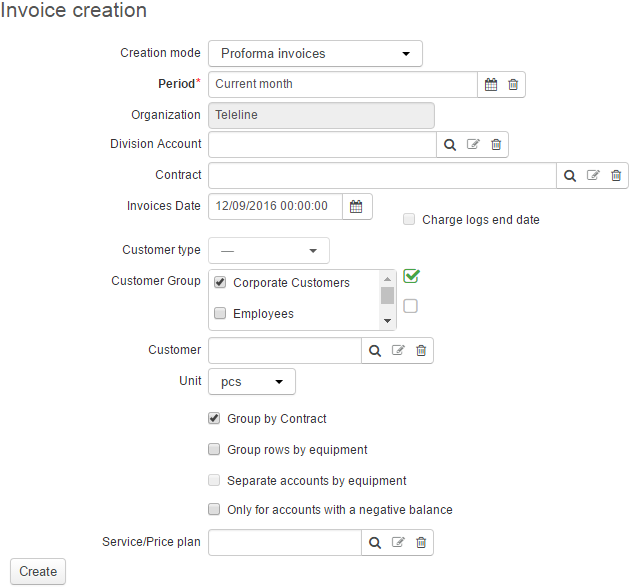Disable Group by Contract option
Viewport: 631px width, 587px height.
(x=214, y=418)
